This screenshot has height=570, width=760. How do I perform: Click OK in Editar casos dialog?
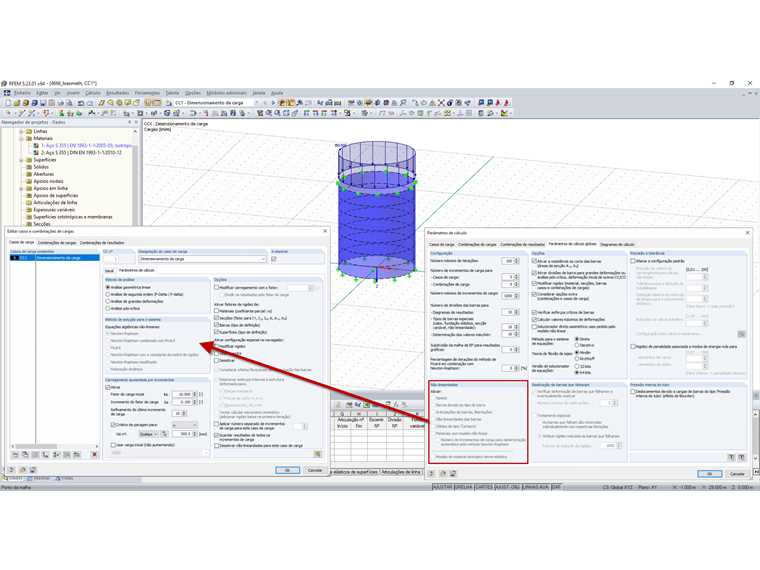[x=287, y=470]
